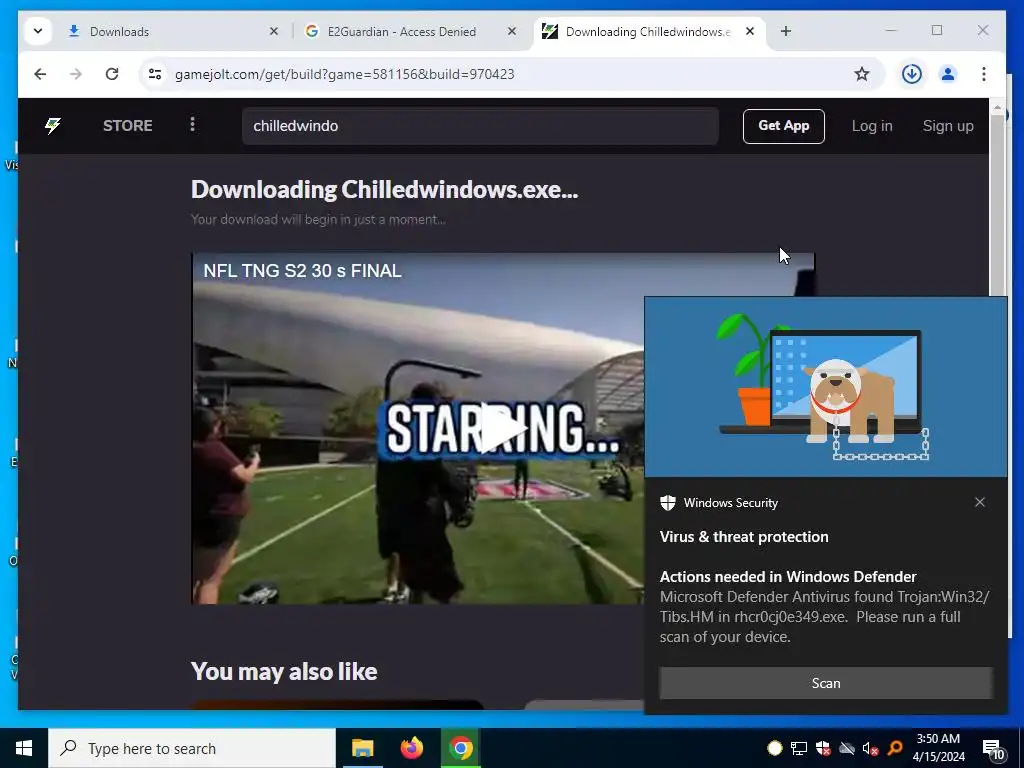
Task: Play the NFL TNG S2 video
Action: point(502,428)
